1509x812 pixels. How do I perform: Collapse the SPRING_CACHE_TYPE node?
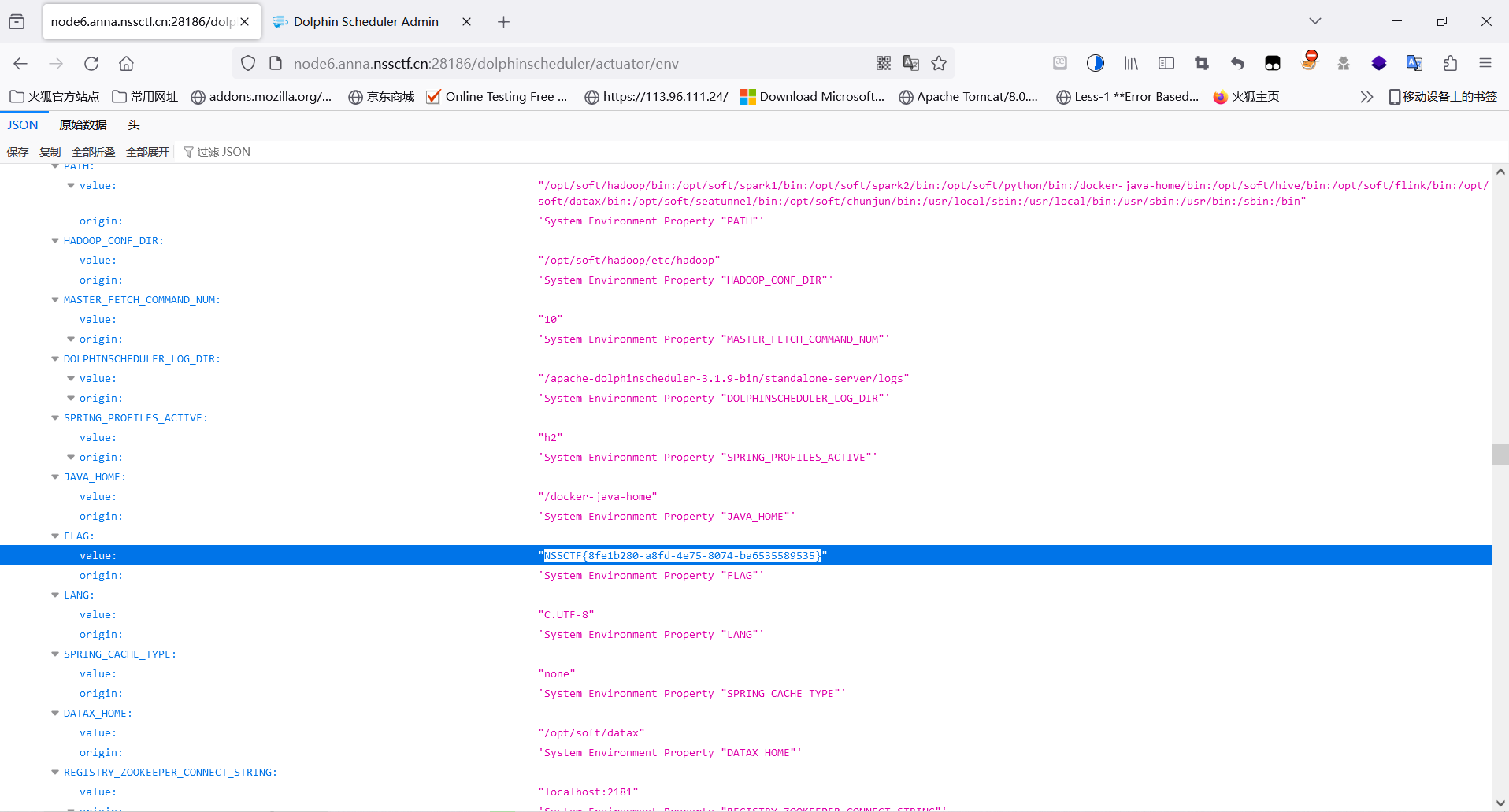(55, 654)
